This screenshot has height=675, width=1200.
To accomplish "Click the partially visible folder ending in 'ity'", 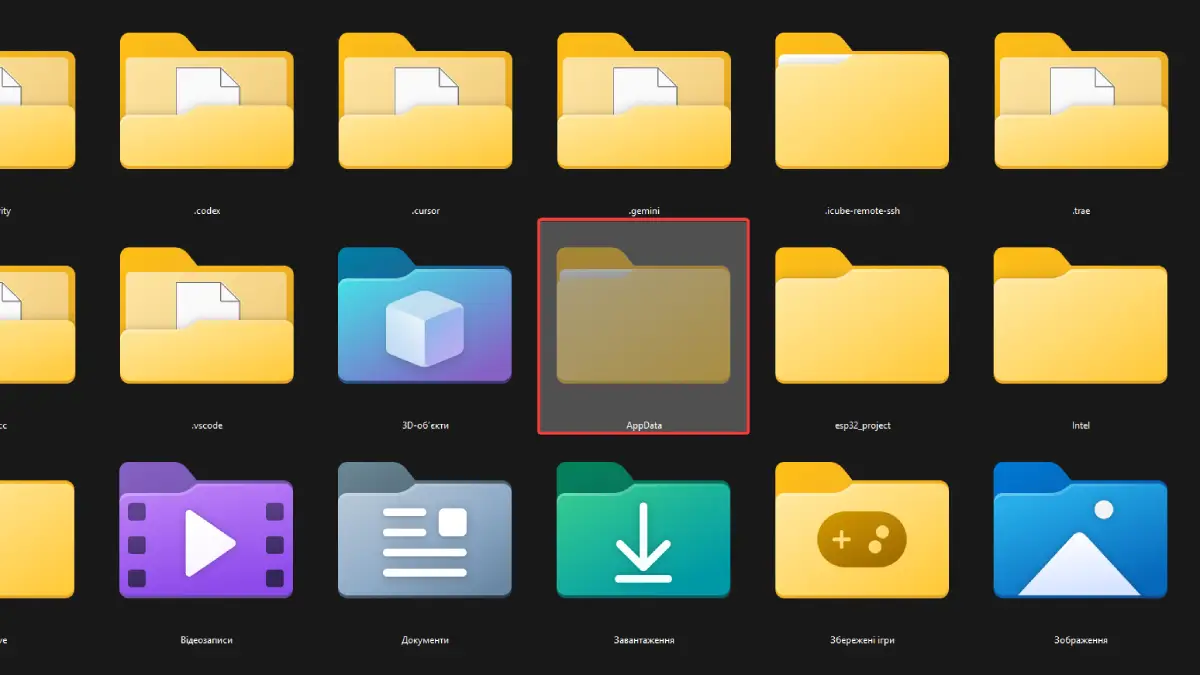I will [37, 101].
